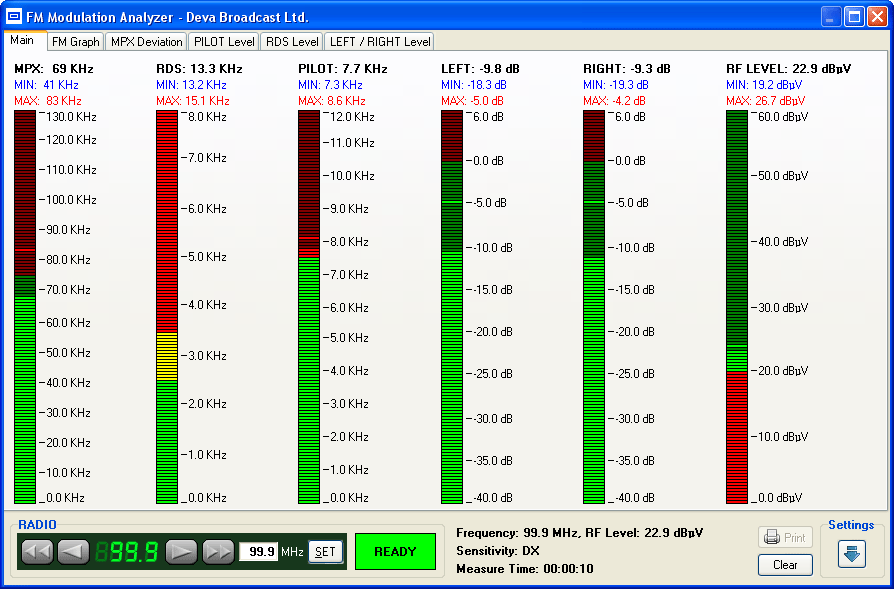Switch to the MPX Deviation tab
Viewport: 894px width, 589px height.
pos(146,42)
